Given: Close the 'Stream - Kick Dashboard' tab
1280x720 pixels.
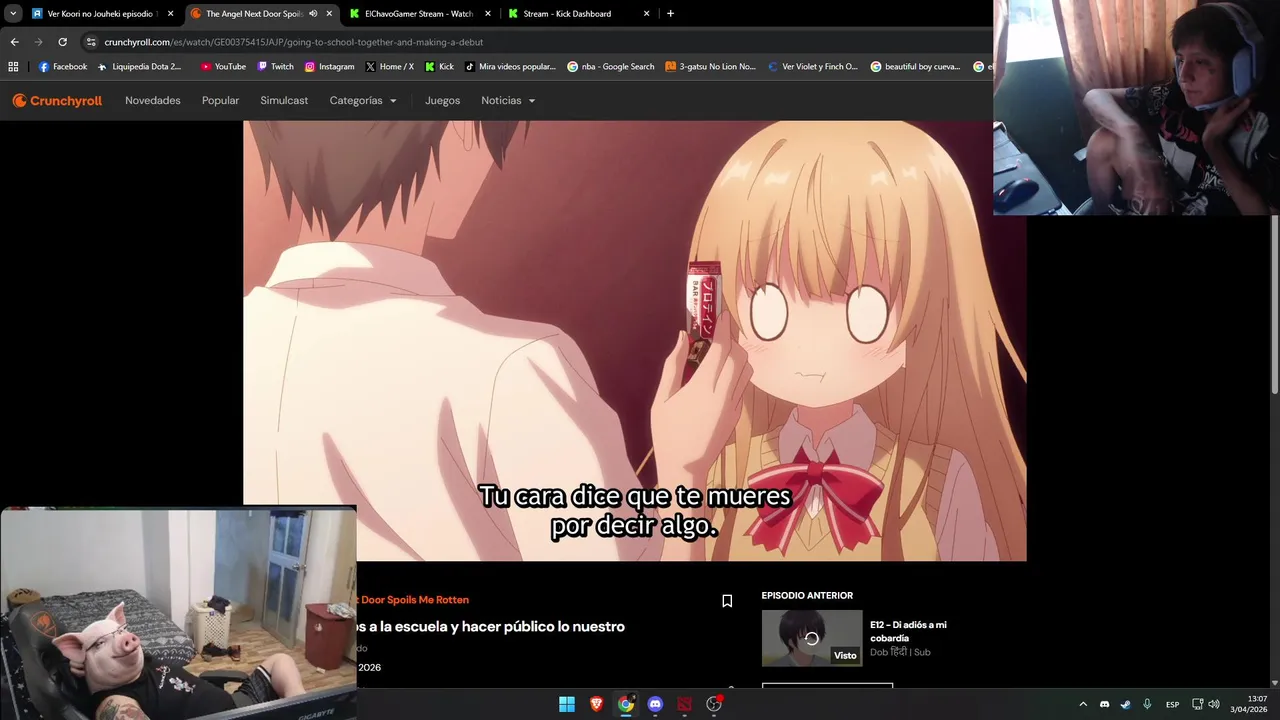Looking at the screenshot, I should [646, 14].
